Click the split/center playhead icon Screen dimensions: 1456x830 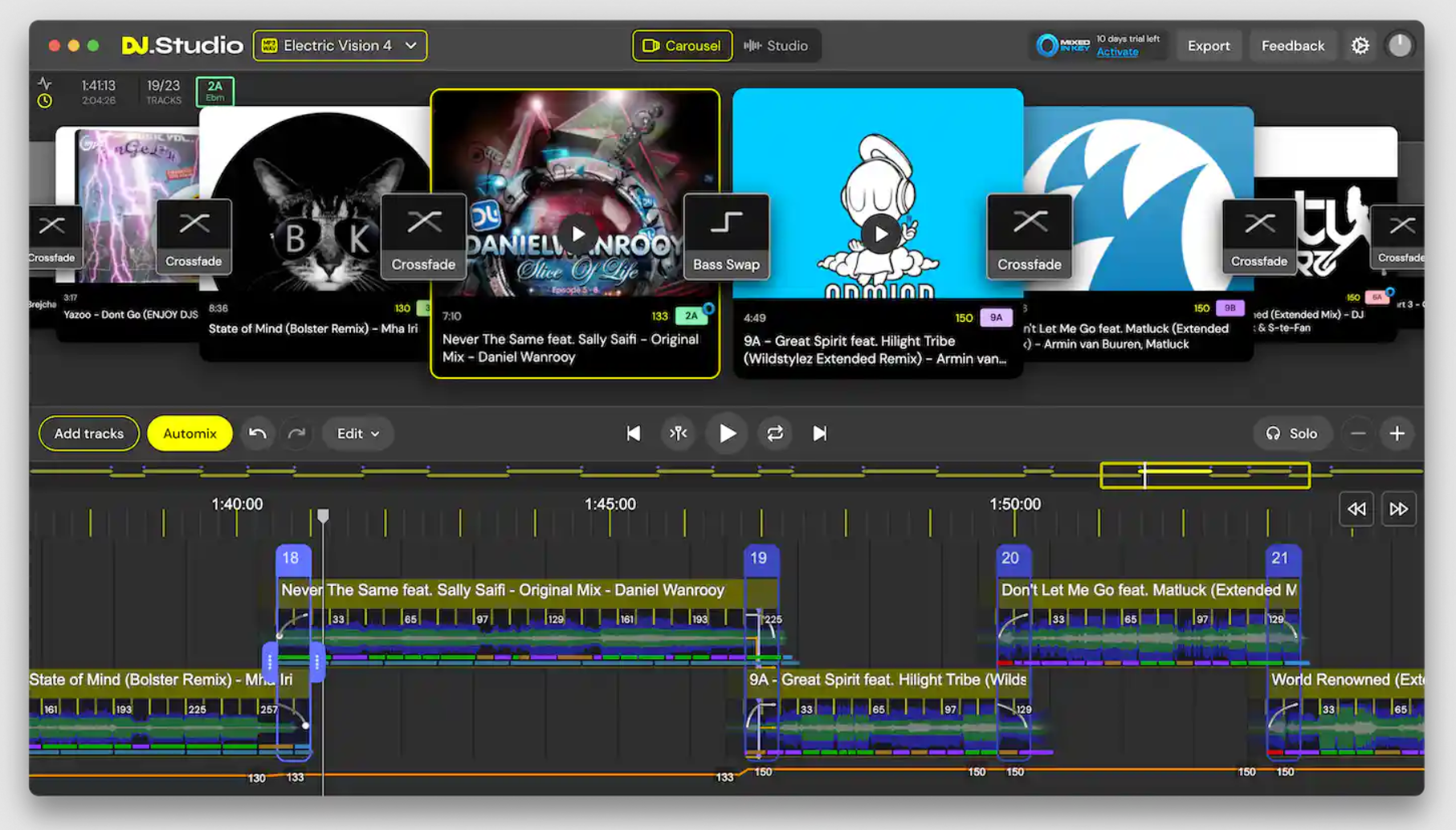coord(679,433)
